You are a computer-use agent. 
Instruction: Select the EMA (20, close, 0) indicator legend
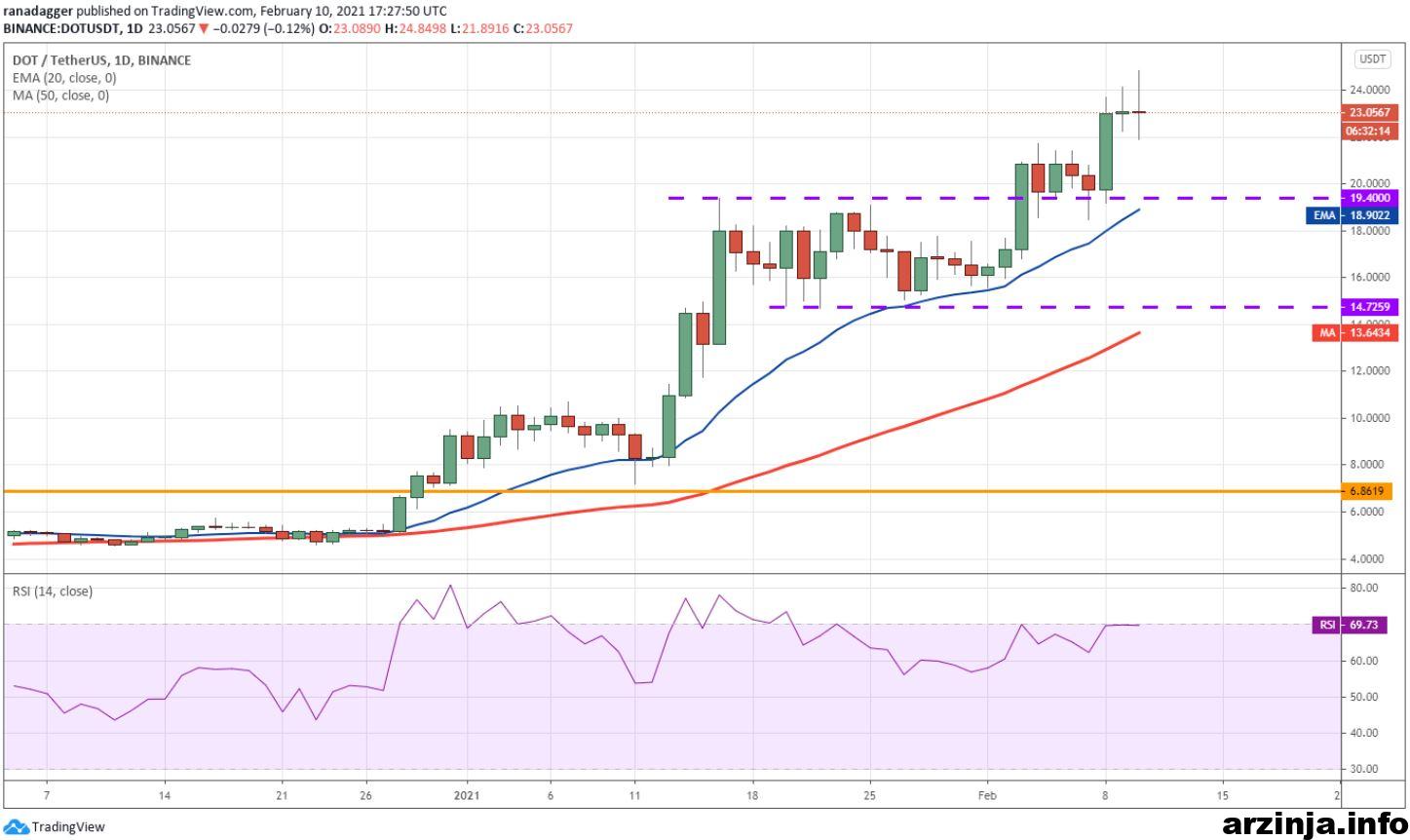[x=64, y=78]
